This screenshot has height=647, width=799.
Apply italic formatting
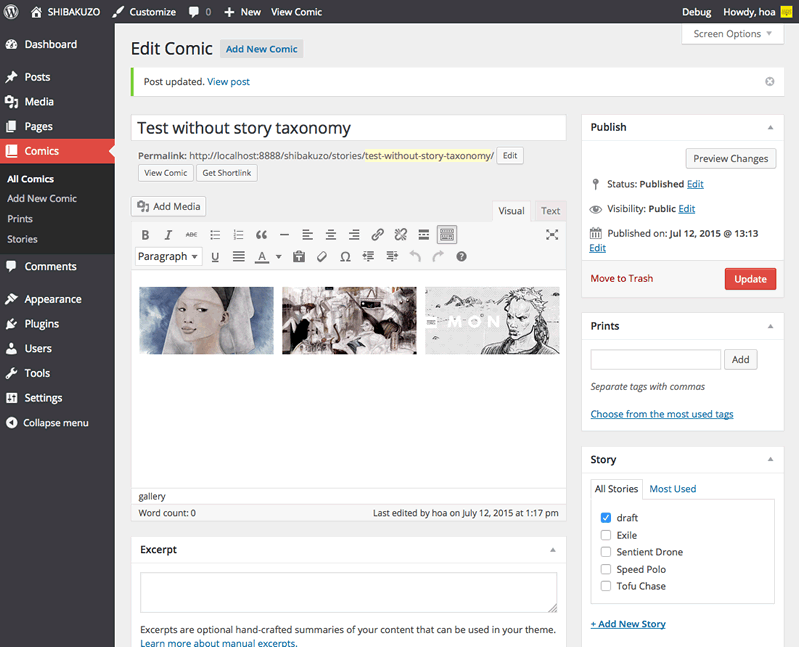tap(168, 235)
